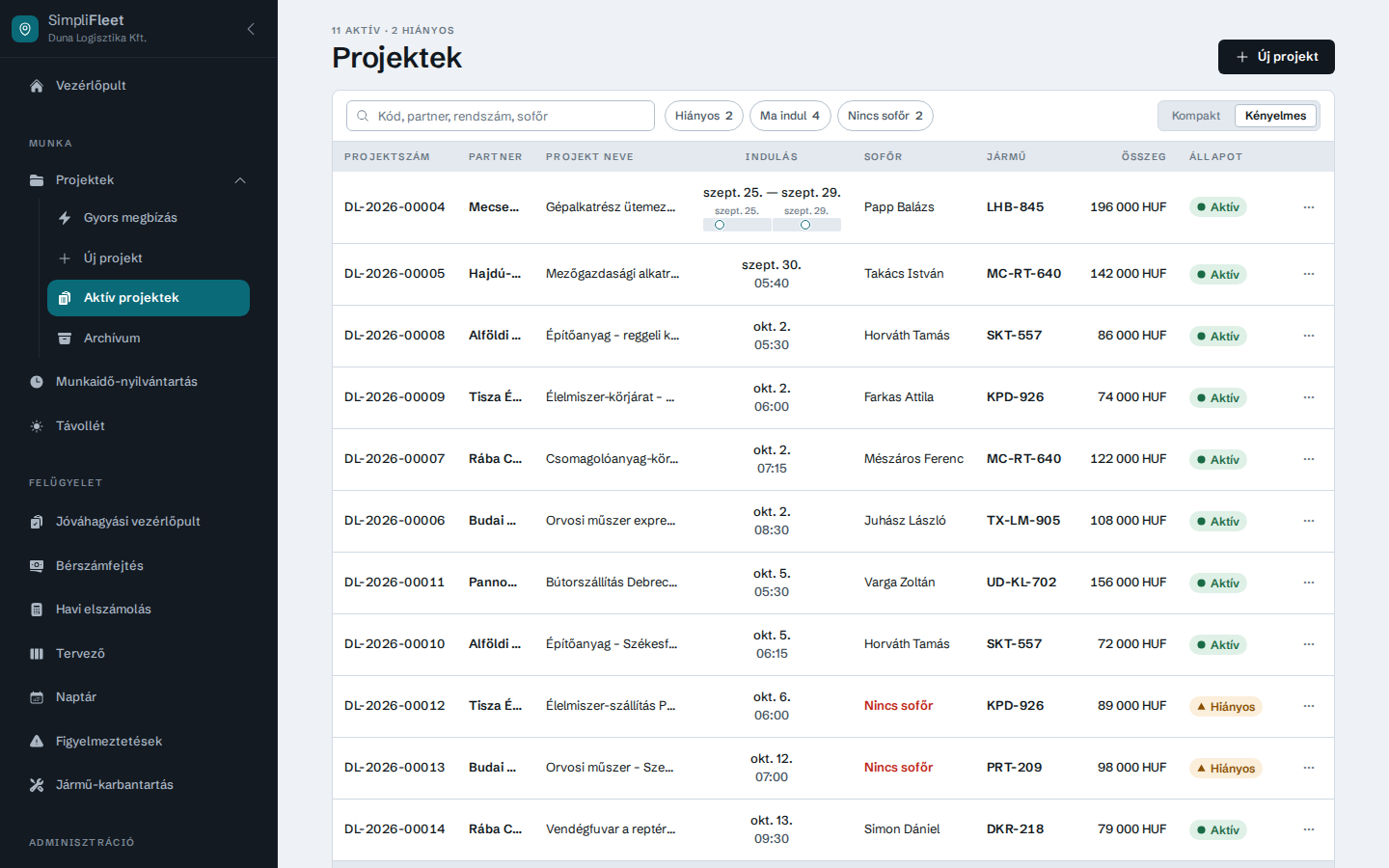The image size is (1389, 868).
Task: Sort by Jármű column header
Action: (x=1006, y=156)
